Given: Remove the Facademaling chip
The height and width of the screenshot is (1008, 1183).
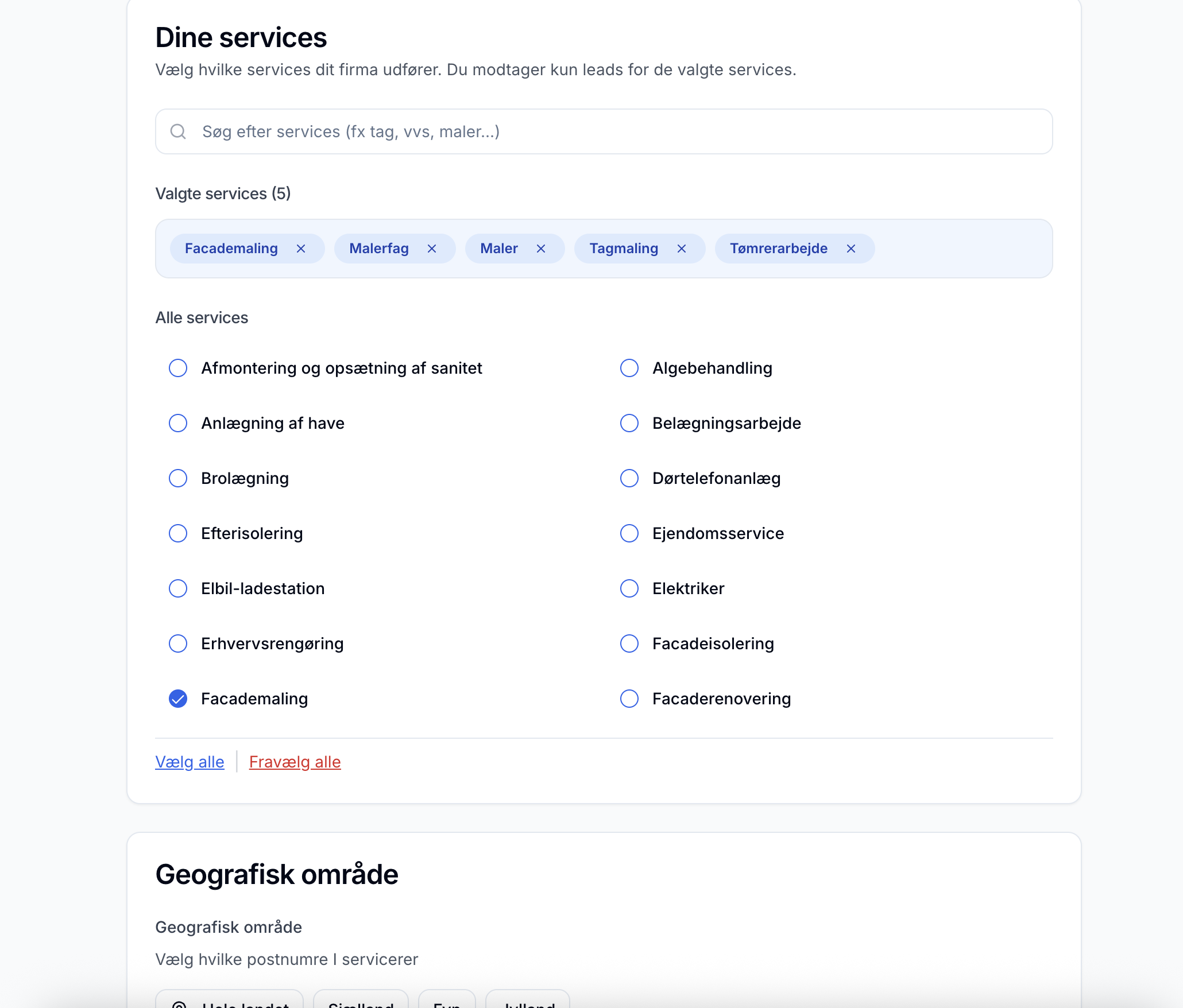Looking at the screenshot, I should coord(301,249).
